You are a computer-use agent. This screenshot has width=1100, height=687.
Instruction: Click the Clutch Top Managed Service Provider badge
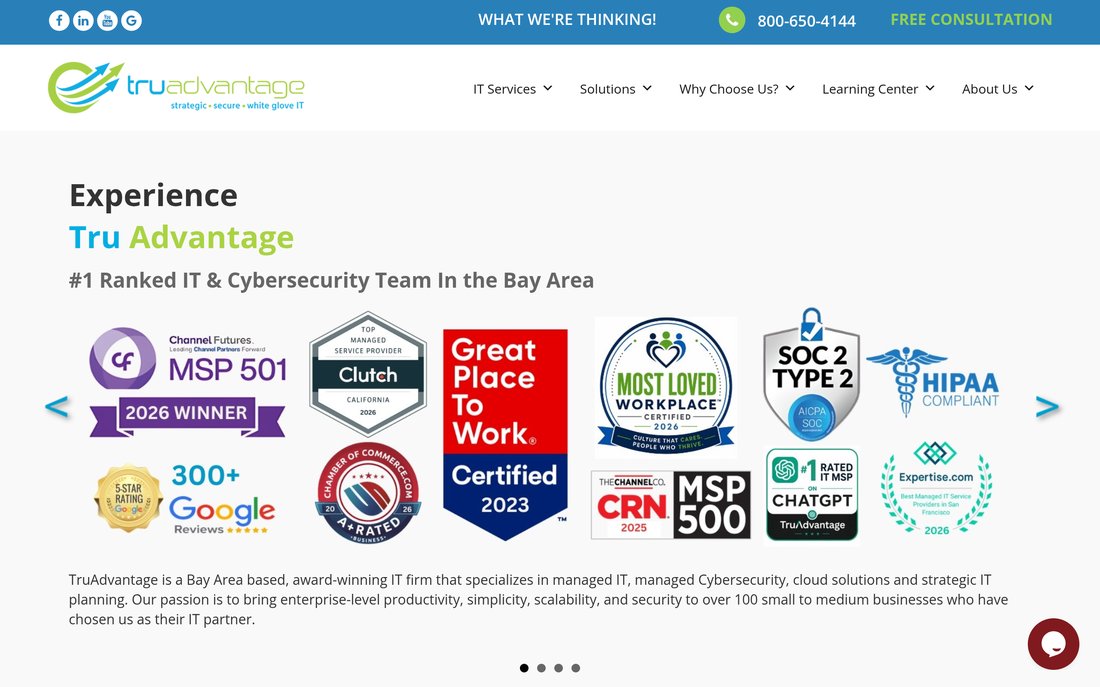[368, 374]
